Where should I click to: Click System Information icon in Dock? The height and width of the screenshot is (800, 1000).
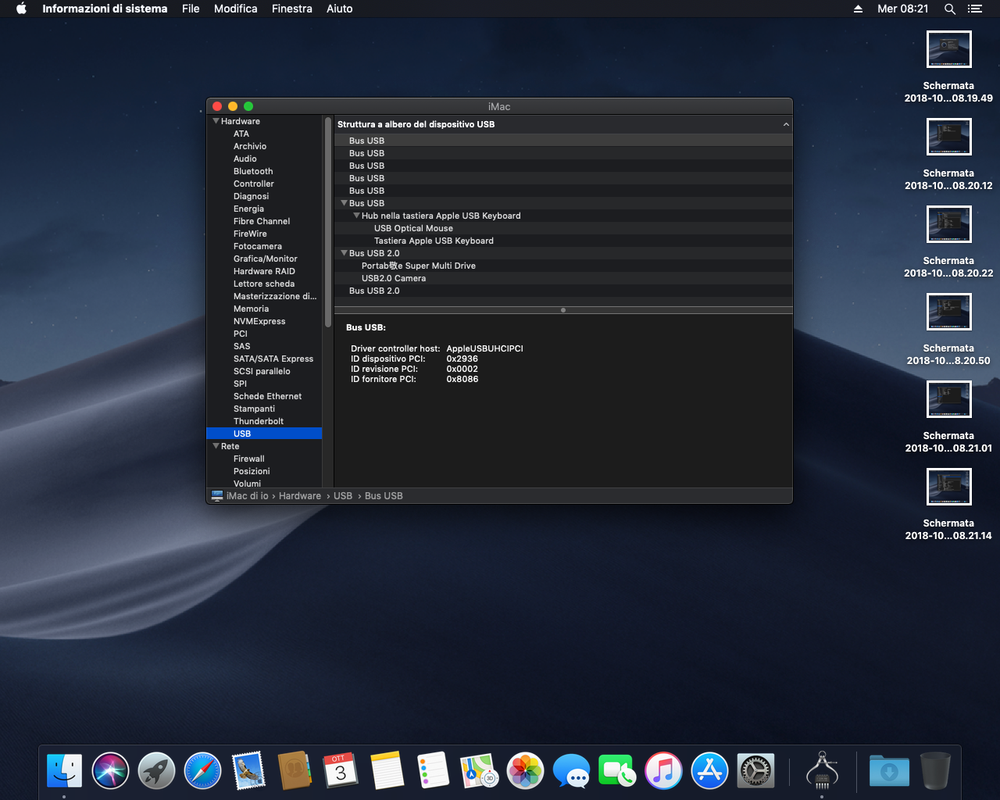click(x=822, y=771)
